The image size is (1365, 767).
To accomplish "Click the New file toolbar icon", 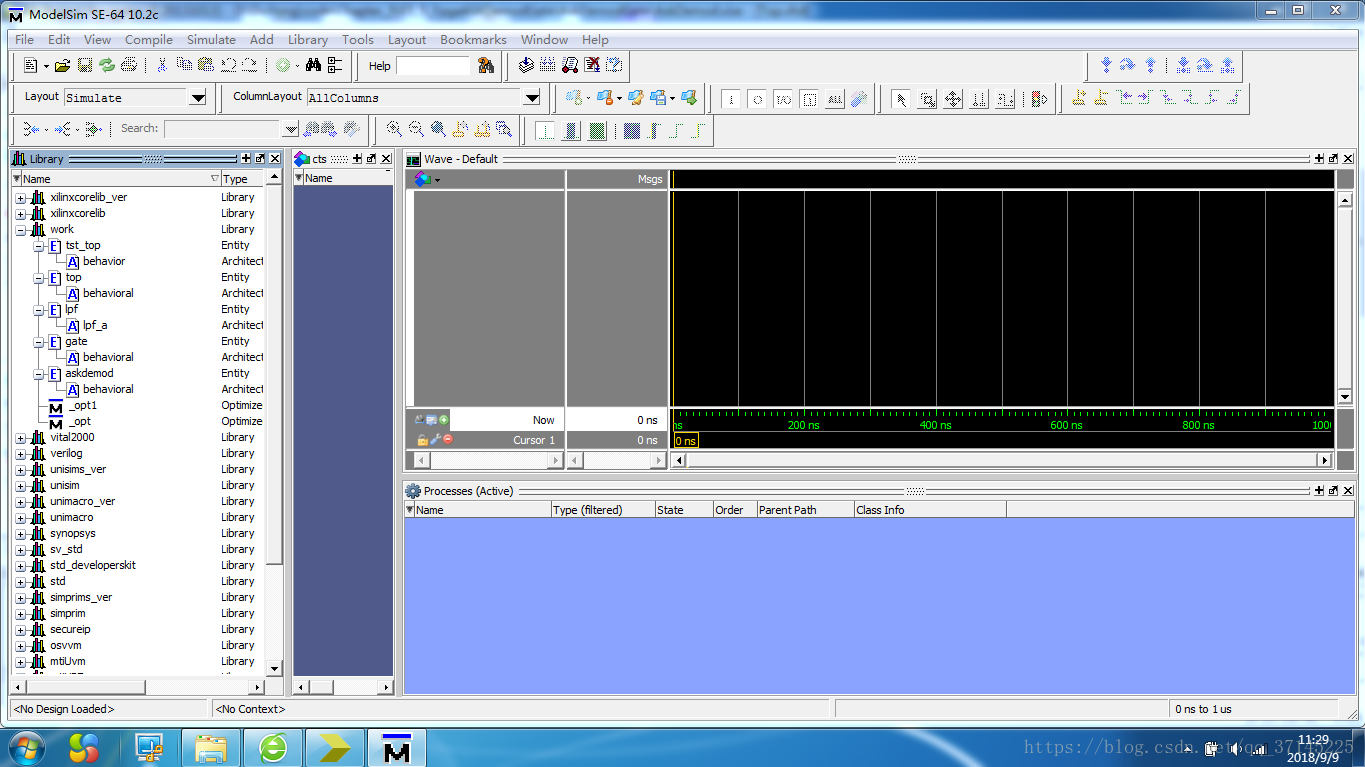I will click(x=31, y=65).
